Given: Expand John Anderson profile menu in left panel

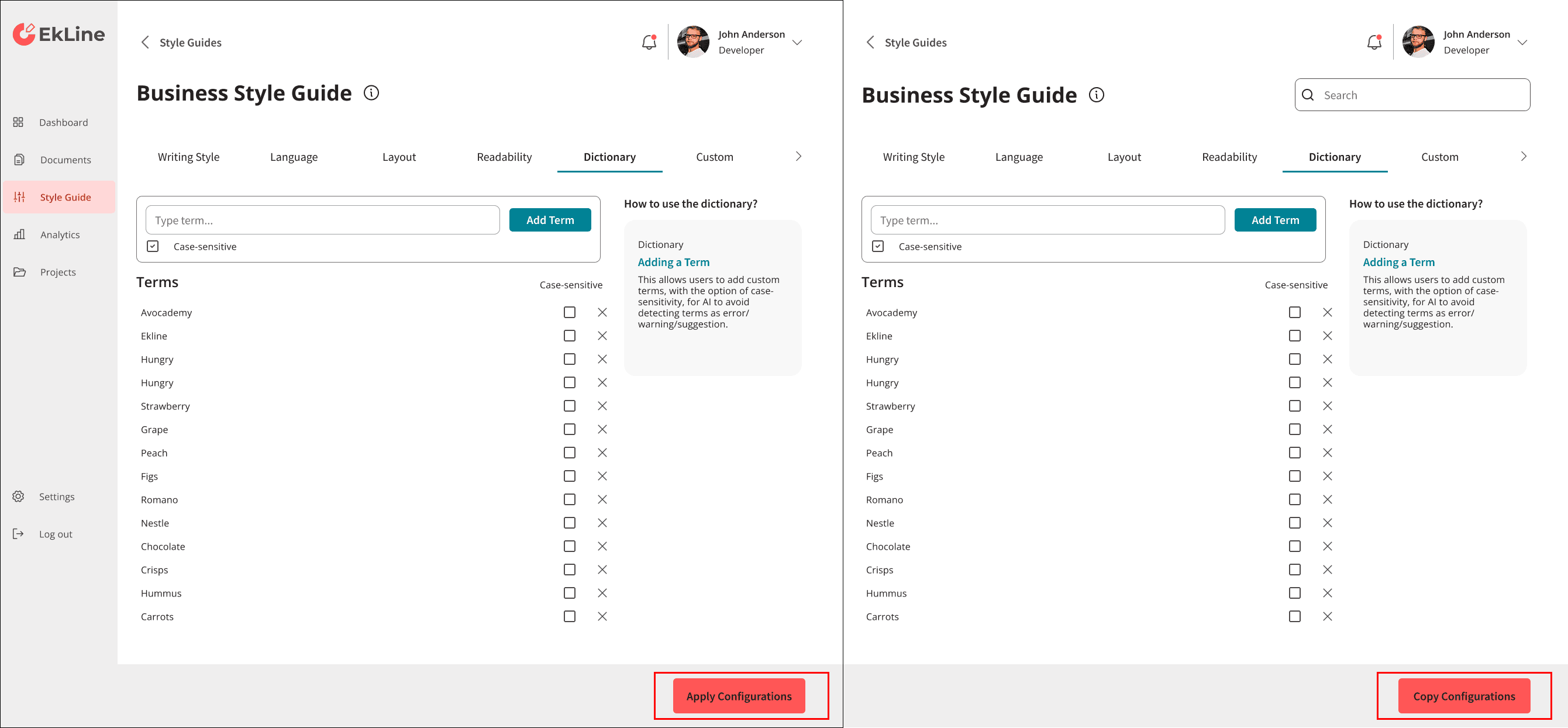Looking at the screenshot, I should (797, 42).
